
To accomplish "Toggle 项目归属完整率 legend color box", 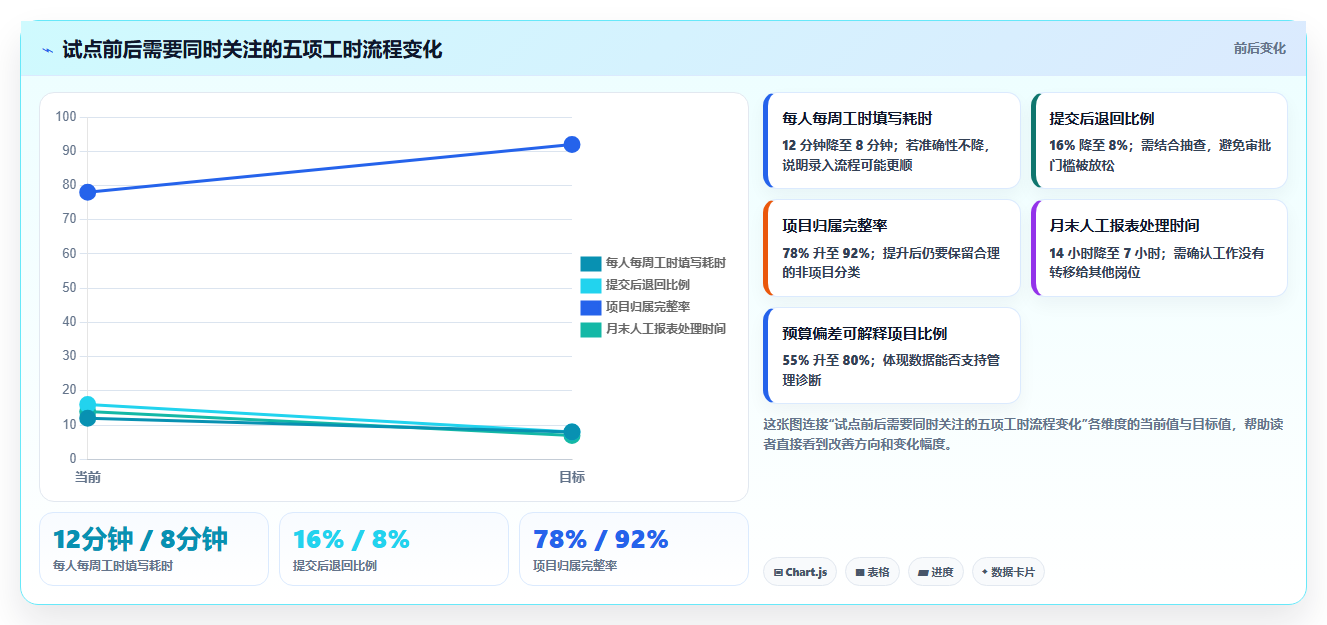I will [x=590, y=307].
